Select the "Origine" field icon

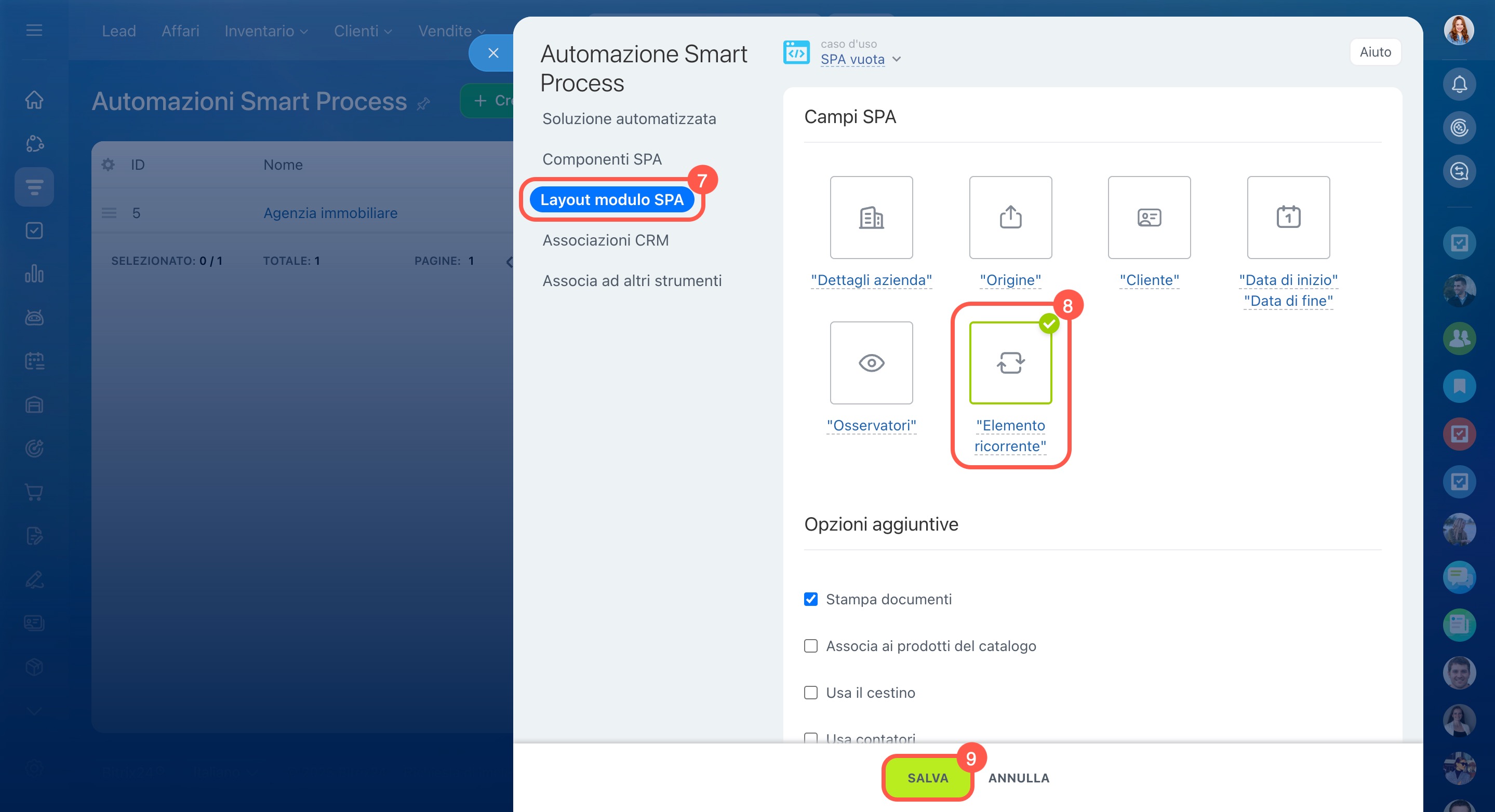pos(1010,218)
